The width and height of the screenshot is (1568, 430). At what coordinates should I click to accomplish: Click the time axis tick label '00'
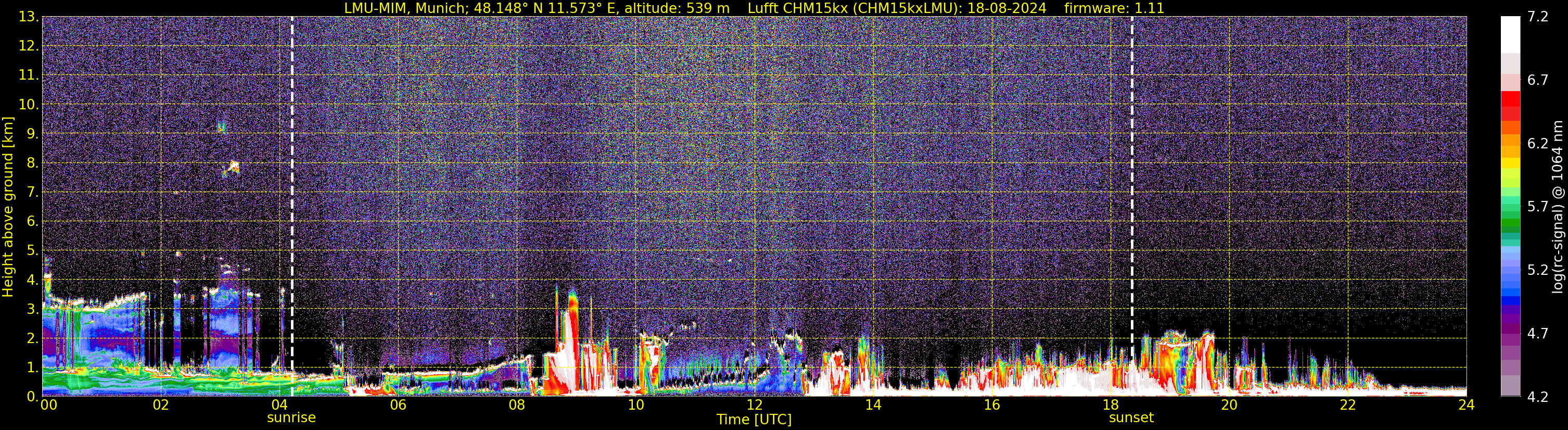point(49,405)
